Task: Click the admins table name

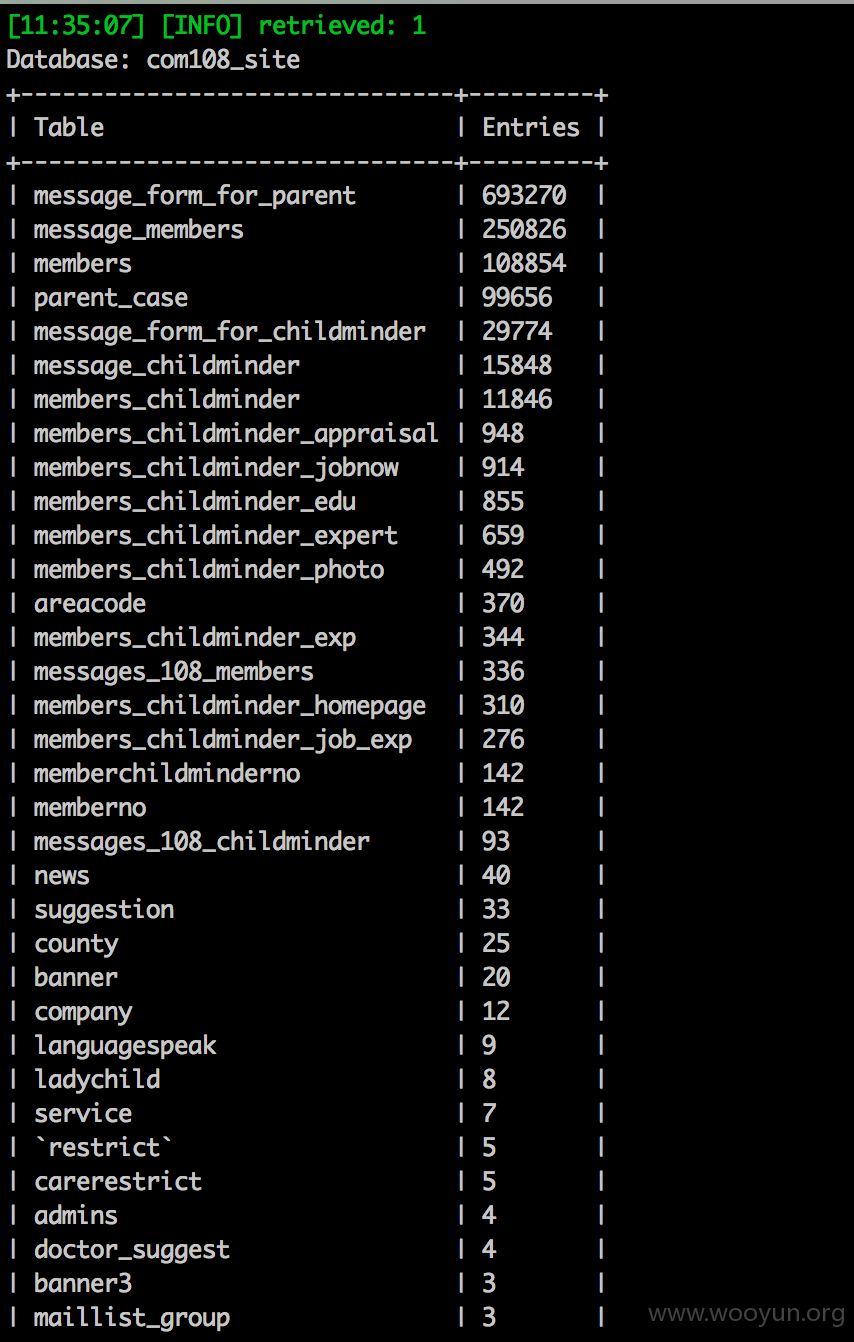Action: coord(76,1215)
